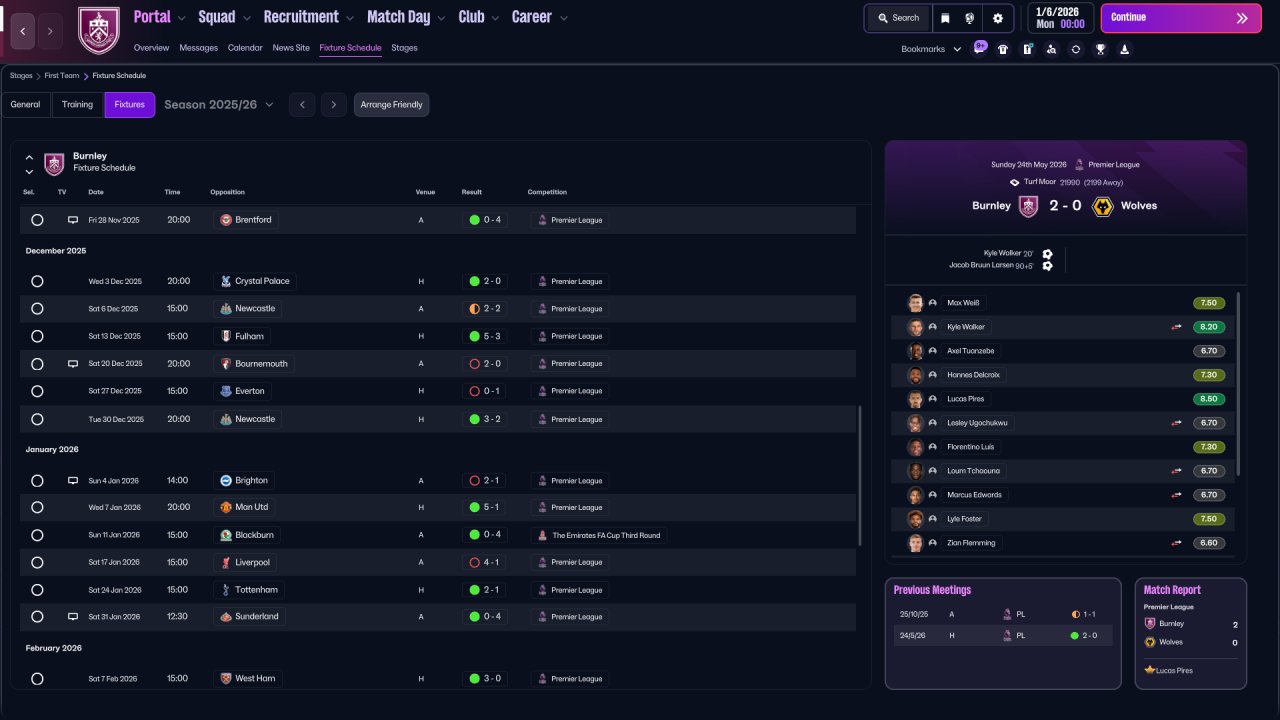Select the Man Utd fixture radio button
The image size is (1280, 720).
(37, 507)
